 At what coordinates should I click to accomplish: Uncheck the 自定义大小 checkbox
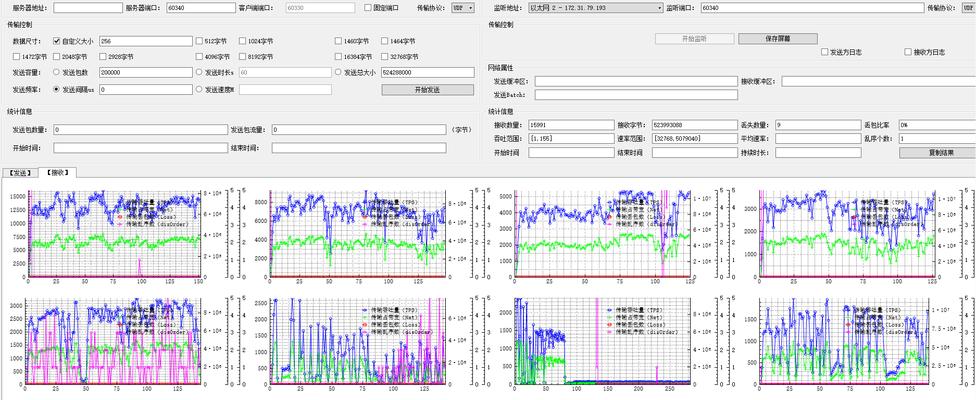click(57, 41)
